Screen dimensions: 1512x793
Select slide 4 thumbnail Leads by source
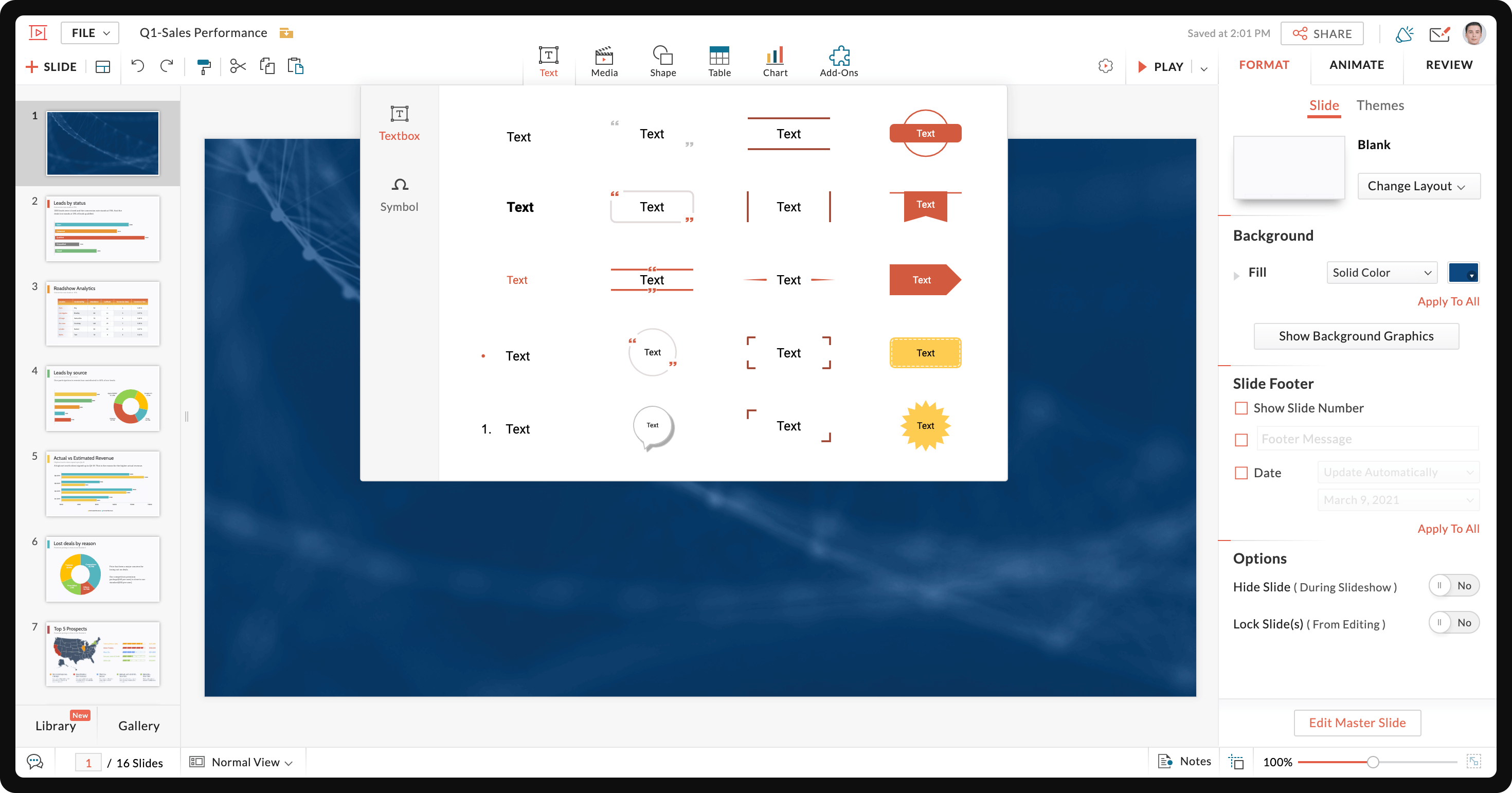coord(103,399)
